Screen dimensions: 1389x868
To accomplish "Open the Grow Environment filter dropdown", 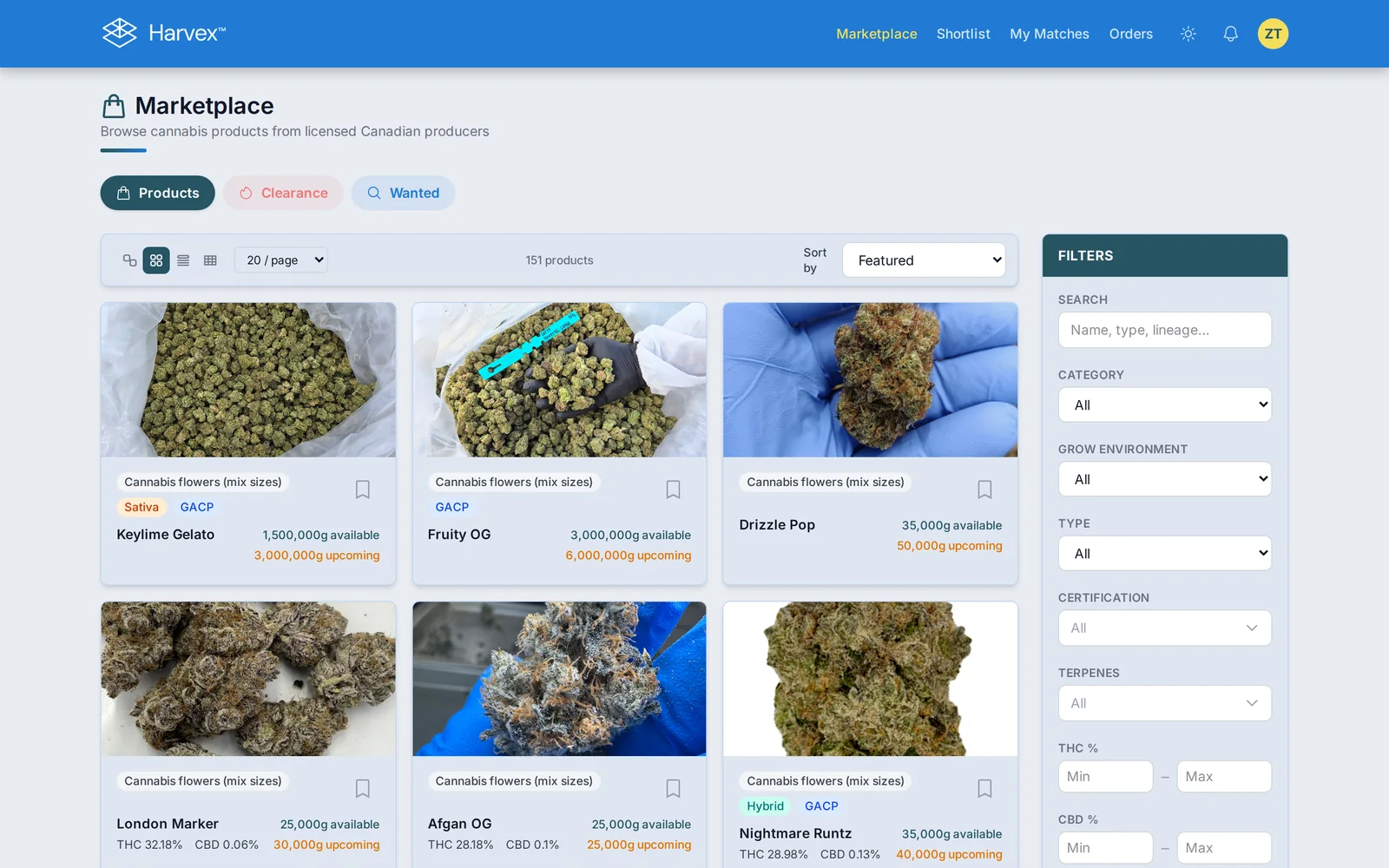I will (1164, 479).
